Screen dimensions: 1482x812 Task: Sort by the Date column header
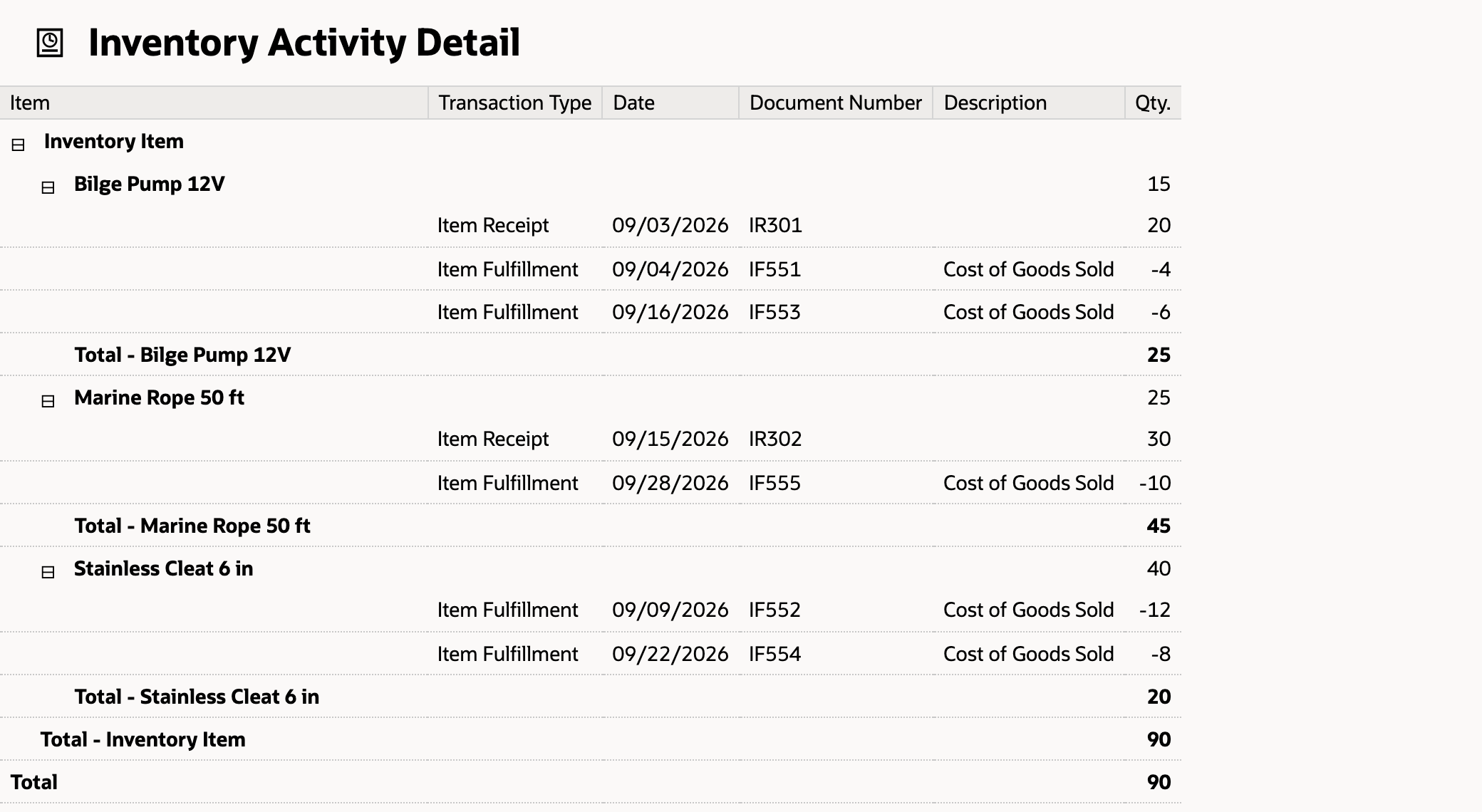[x=670, y=103]
